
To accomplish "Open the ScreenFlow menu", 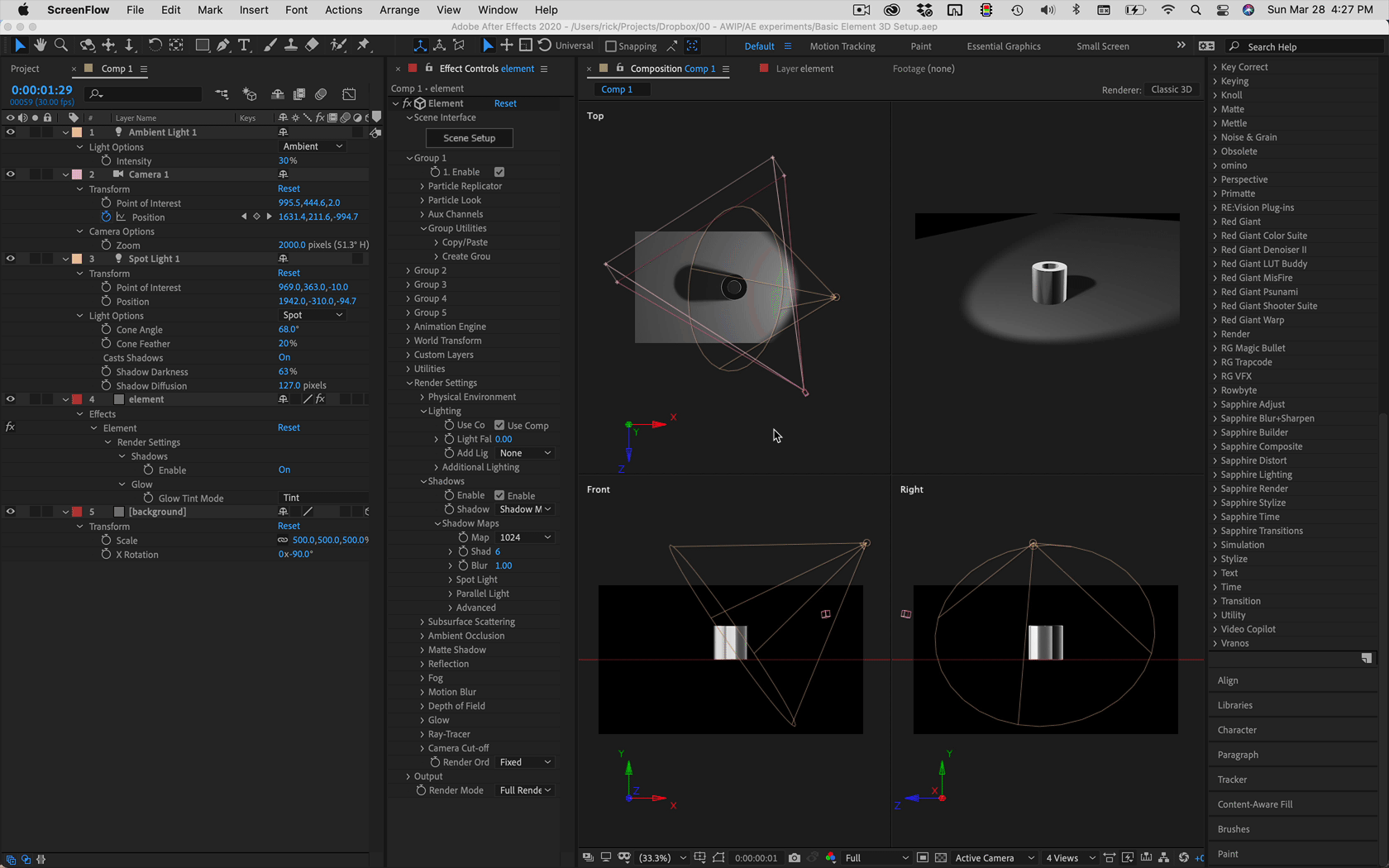I will point(78,10).
